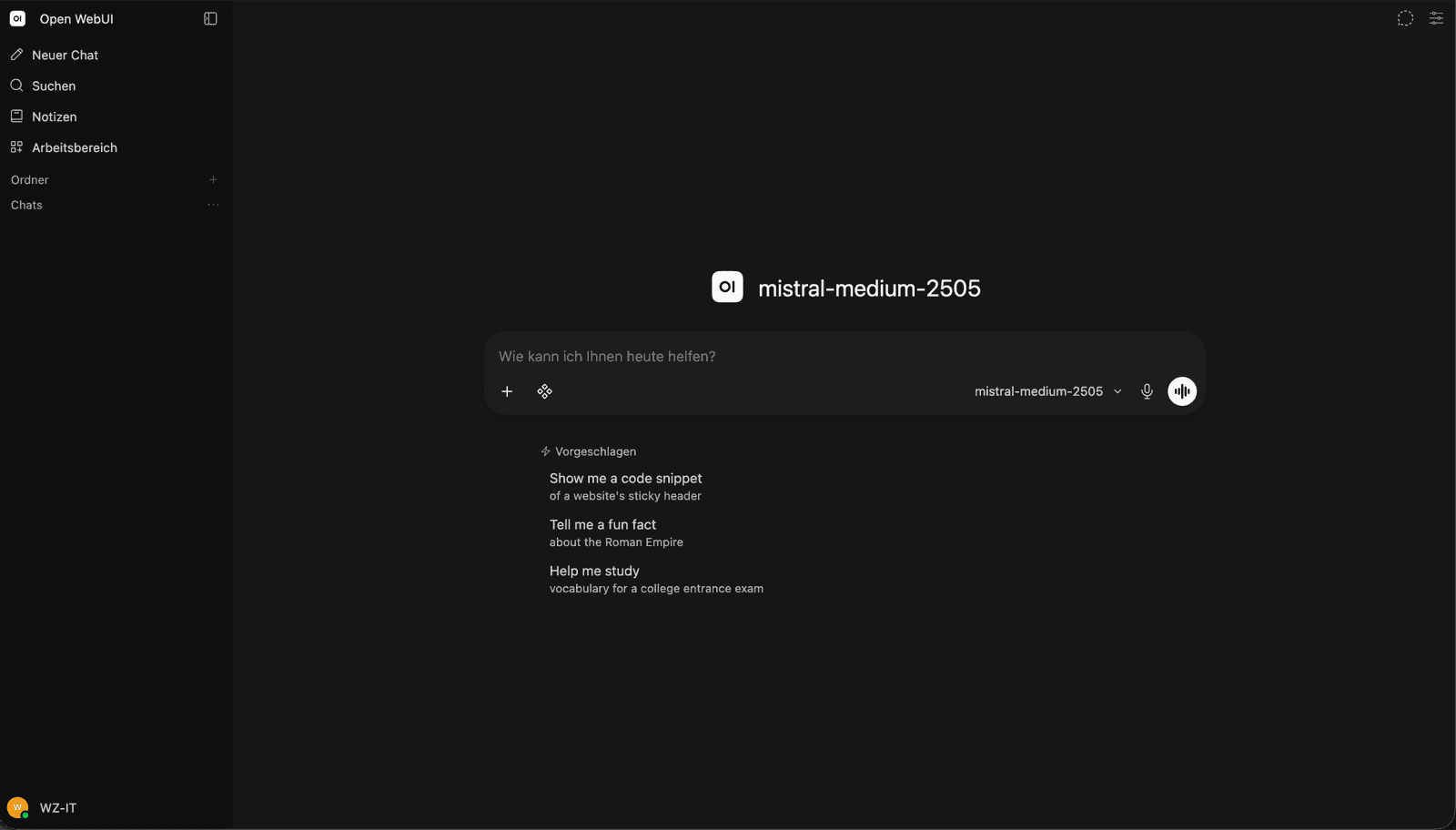Start dictation with the microphone icon
The width and height of the screenshot is (1456, 830).
(x=1147, y=391)
